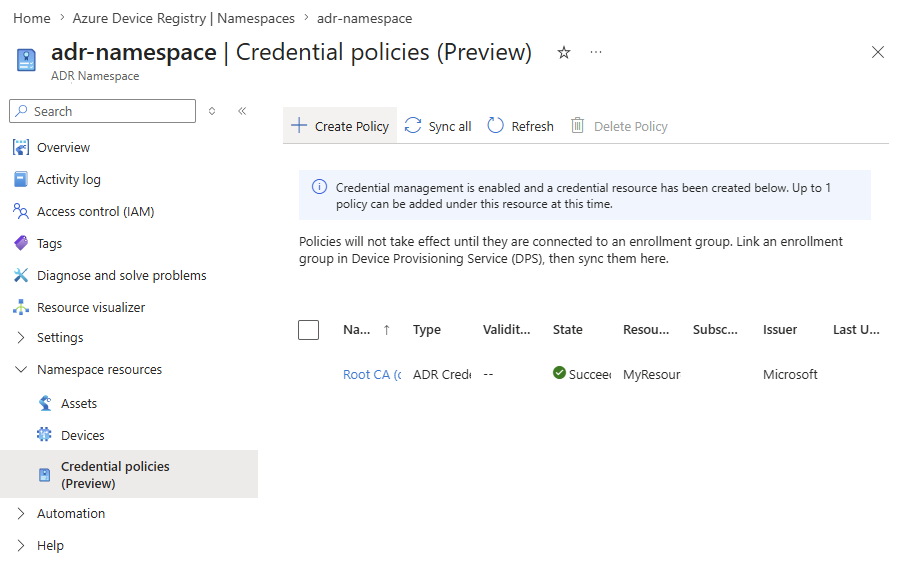The image size is (900, 568).
Task: Open the Root CA policy link
Action: point(372,375)
